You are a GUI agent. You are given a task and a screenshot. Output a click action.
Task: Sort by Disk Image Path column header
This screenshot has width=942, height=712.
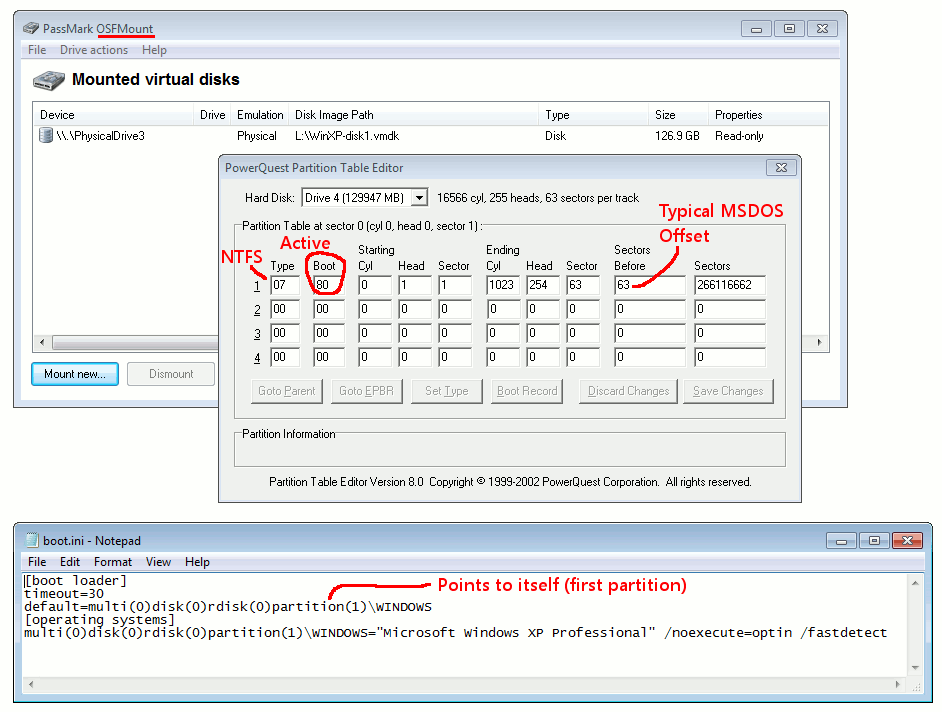pyautogui.click(x=414, y=115)
